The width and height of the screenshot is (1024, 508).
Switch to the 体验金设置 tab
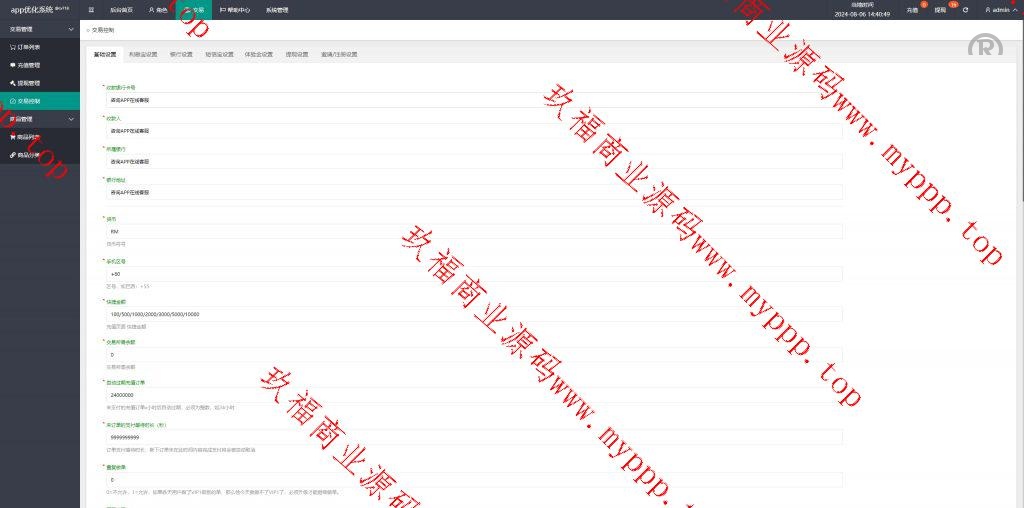(259, 54)
